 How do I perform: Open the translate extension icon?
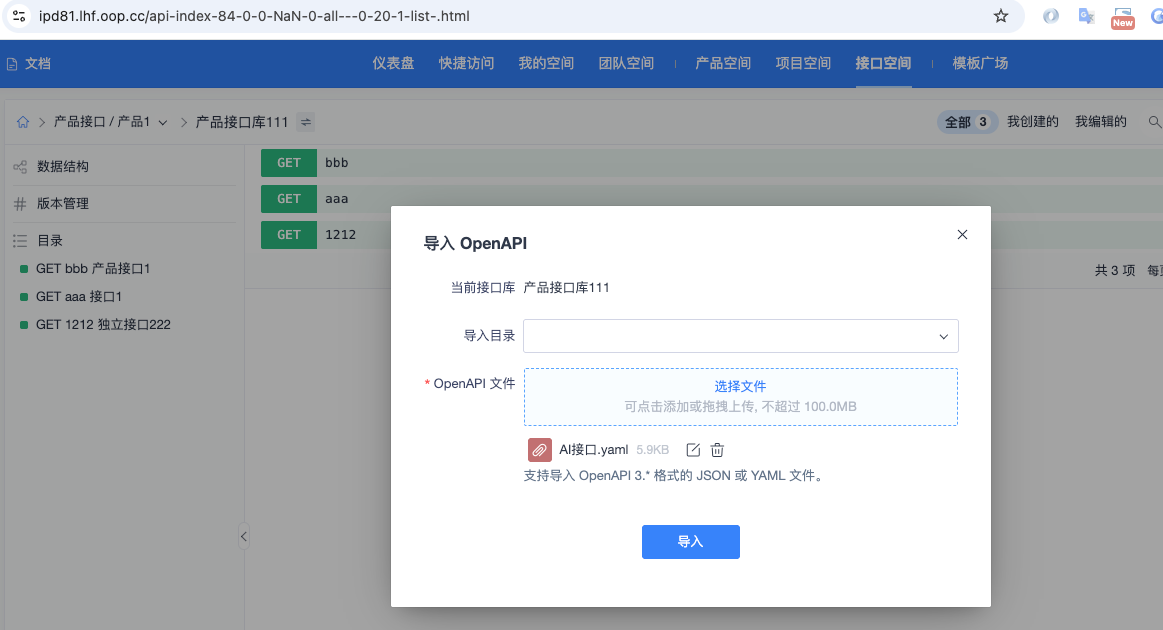coord(1086,16)
